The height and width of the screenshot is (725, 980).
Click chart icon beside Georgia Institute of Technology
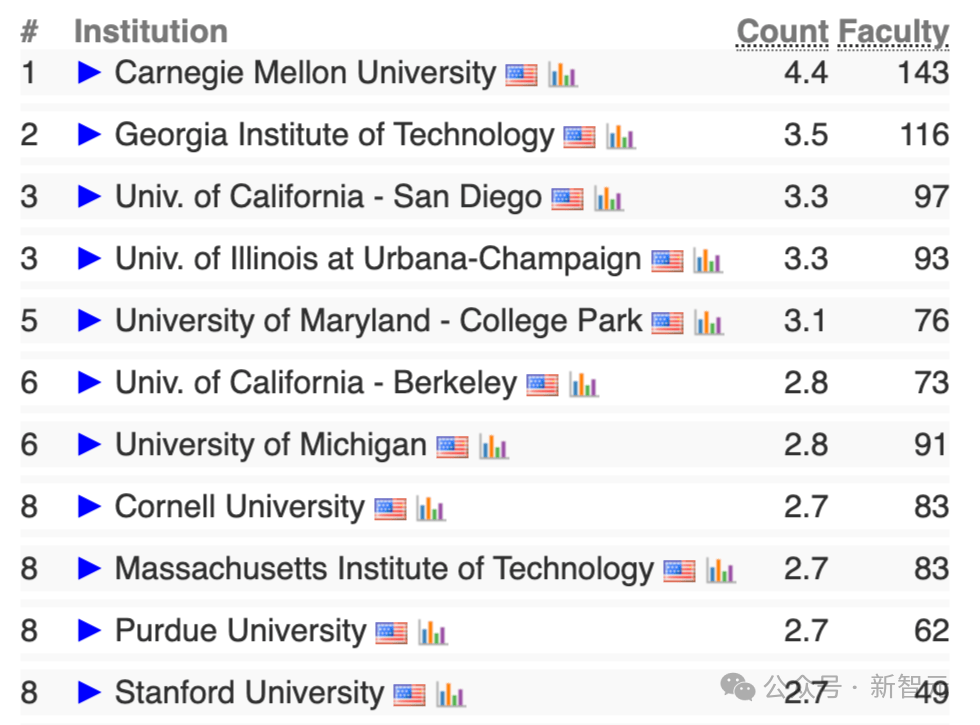point(620,137)
